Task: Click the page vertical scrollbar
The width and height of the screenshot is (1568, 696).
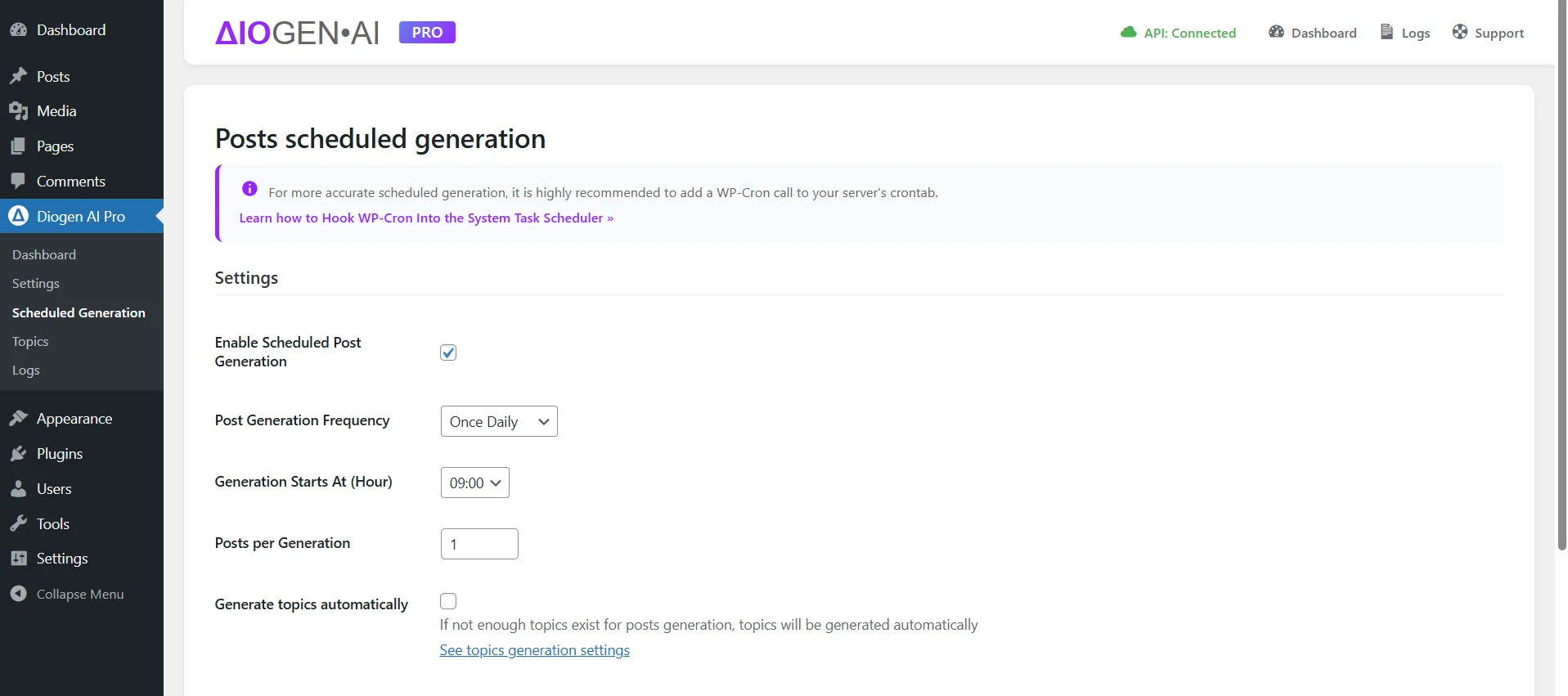Action: pyautogui.click(x=1562, y=275)
